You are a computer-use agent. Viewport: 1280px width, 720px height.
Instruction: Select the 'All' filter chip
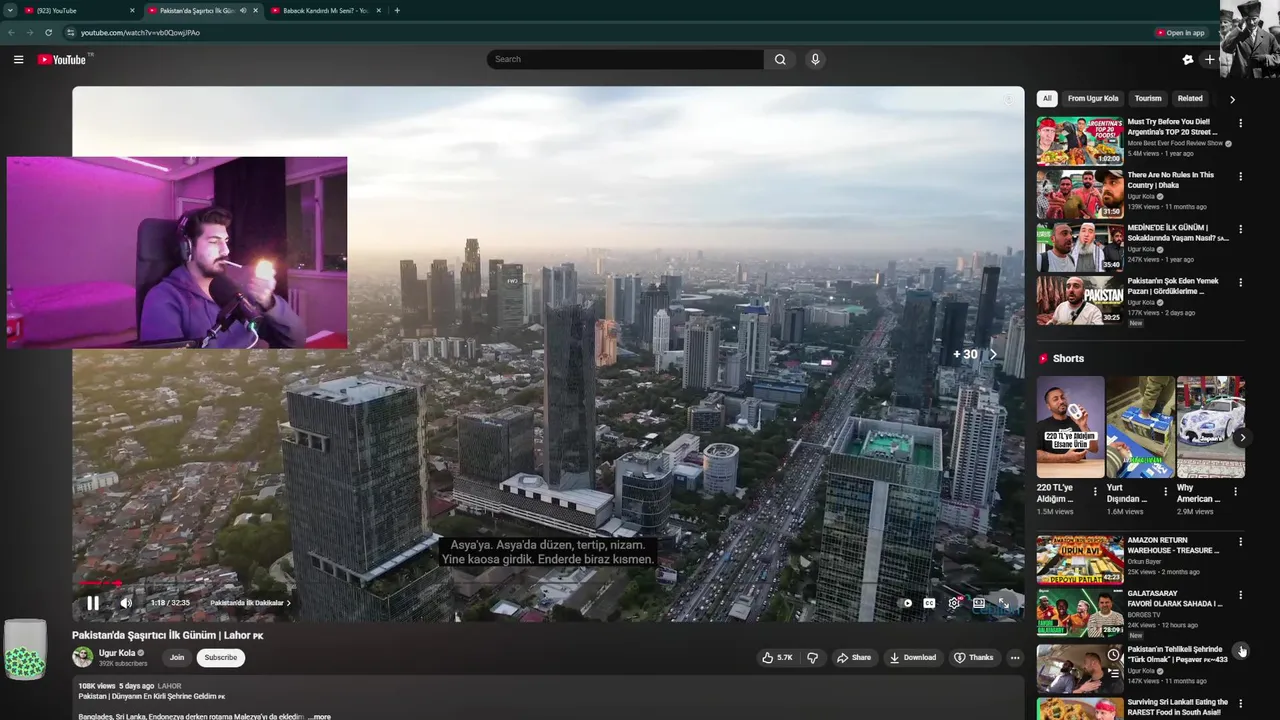(1047, 98)
